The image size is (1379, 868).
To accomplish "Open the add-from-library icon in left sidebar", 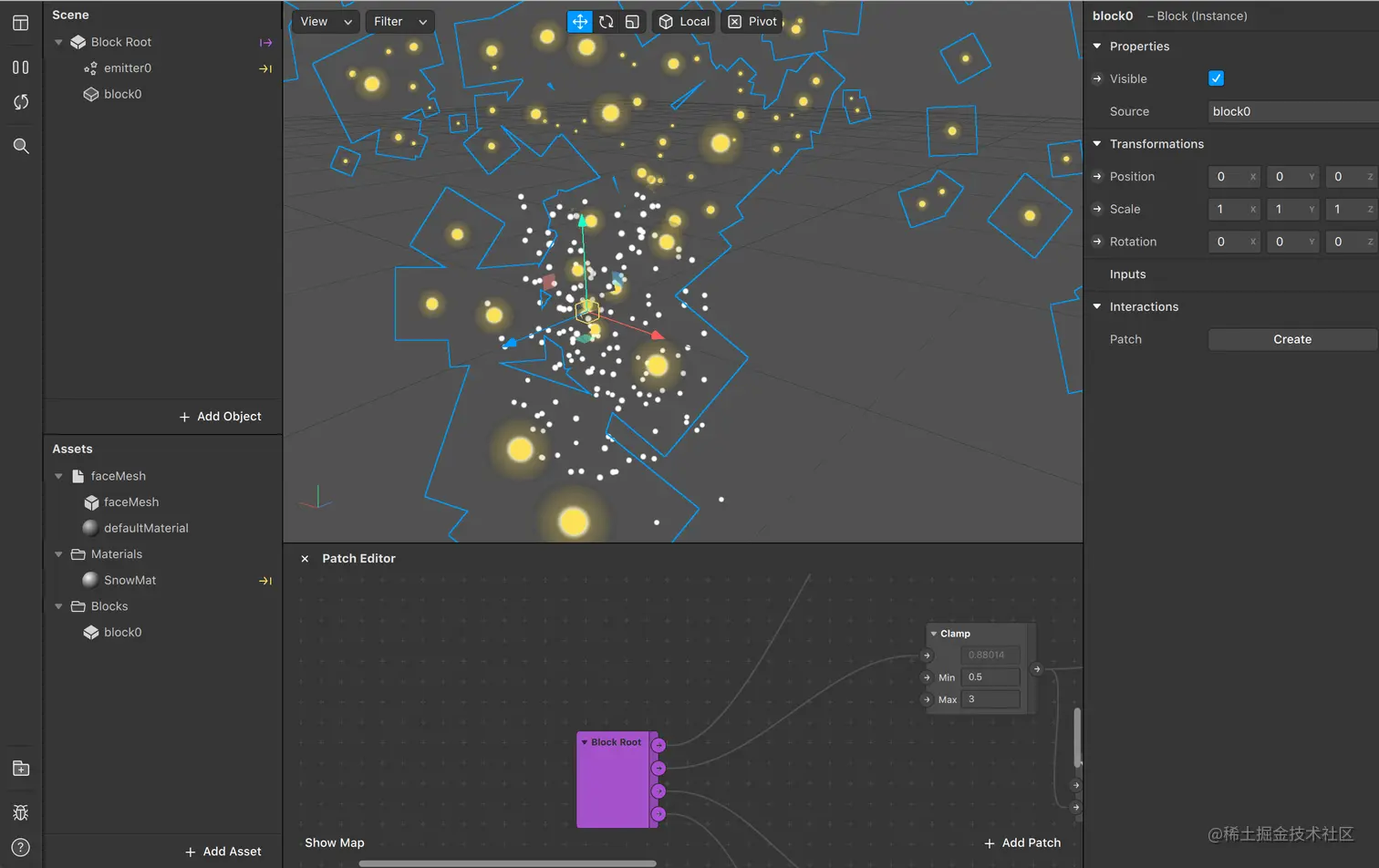I will click(x=21, y=769).
